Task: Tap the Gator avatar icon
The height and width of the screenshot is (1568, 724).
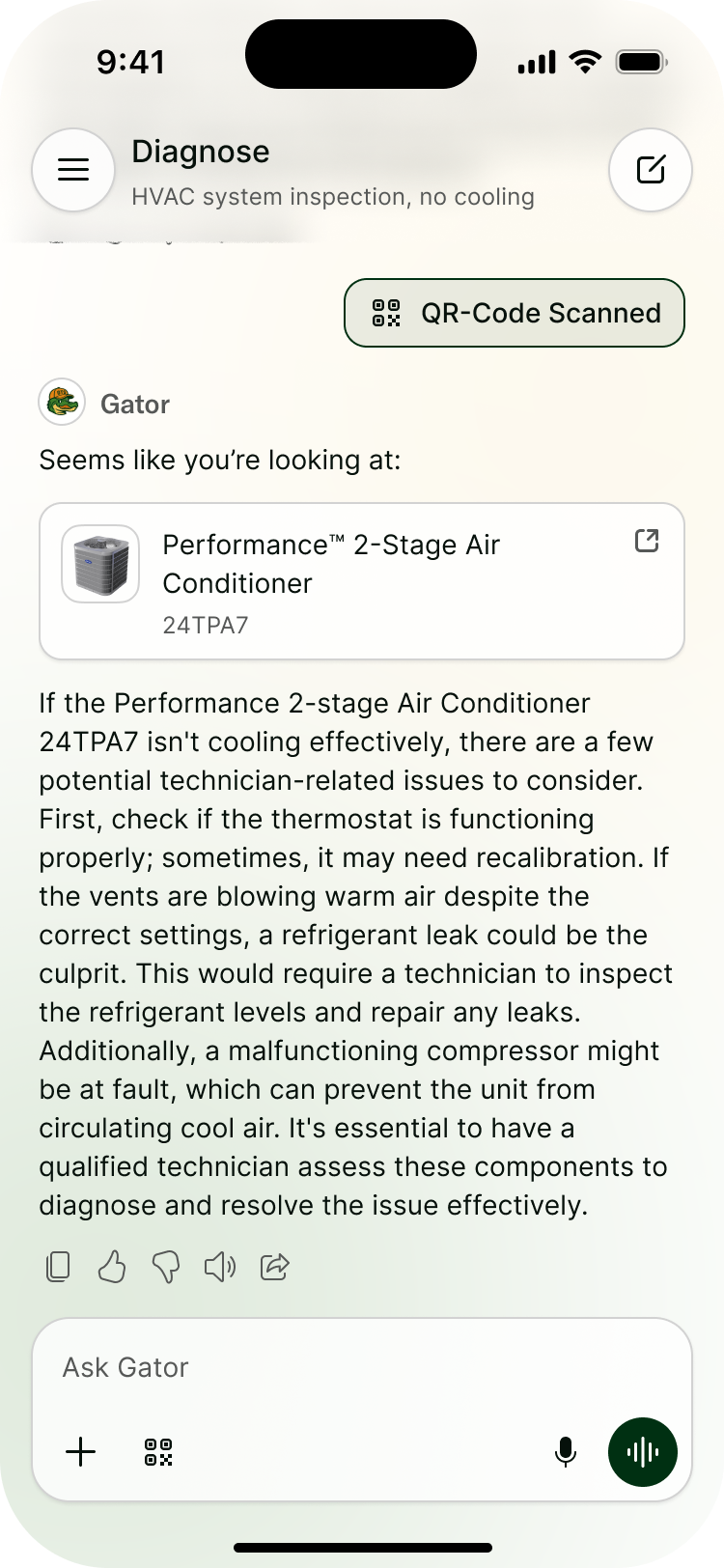Action: [62, 402]
